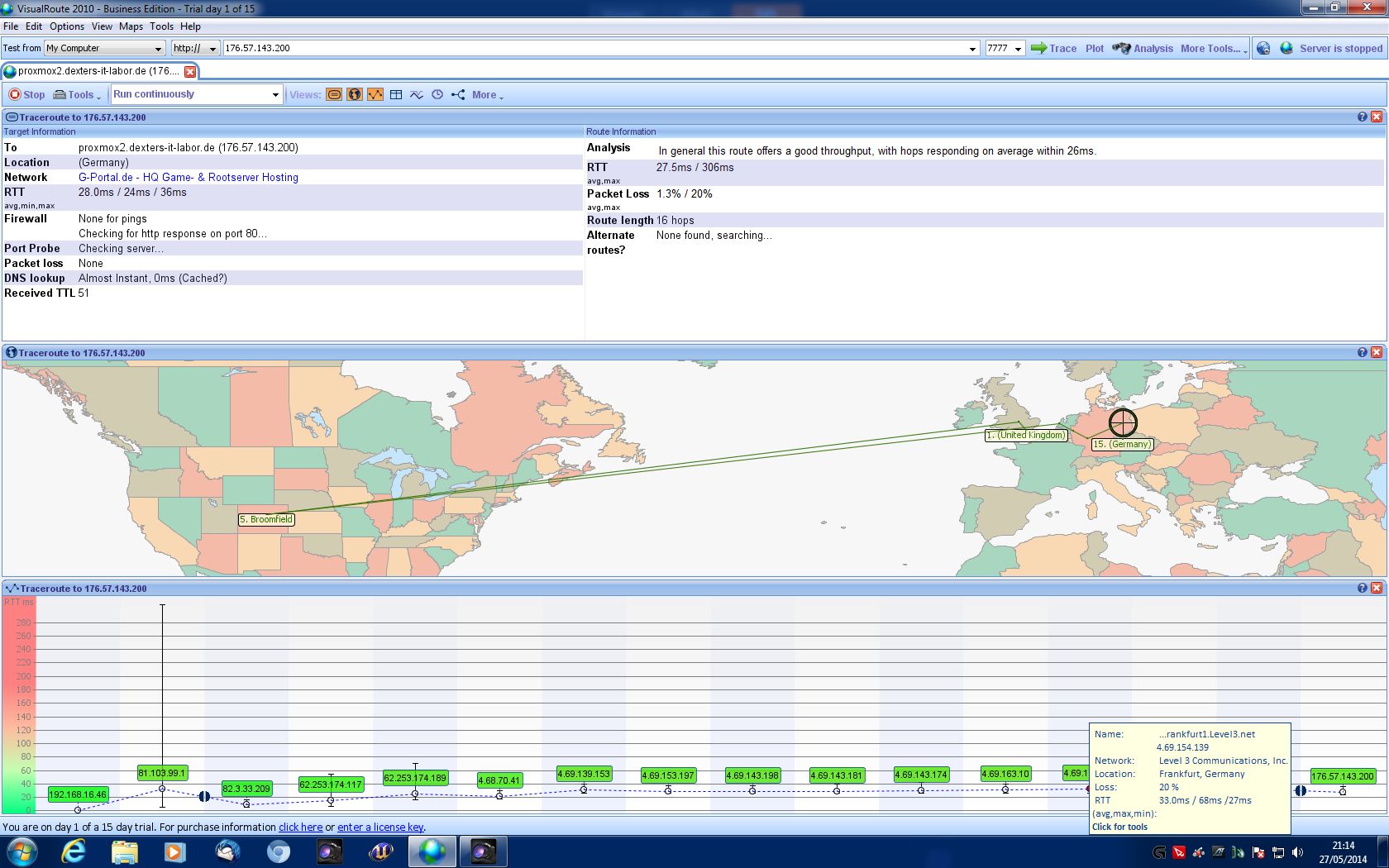Click help icon on map panel header

point(1362,353)
